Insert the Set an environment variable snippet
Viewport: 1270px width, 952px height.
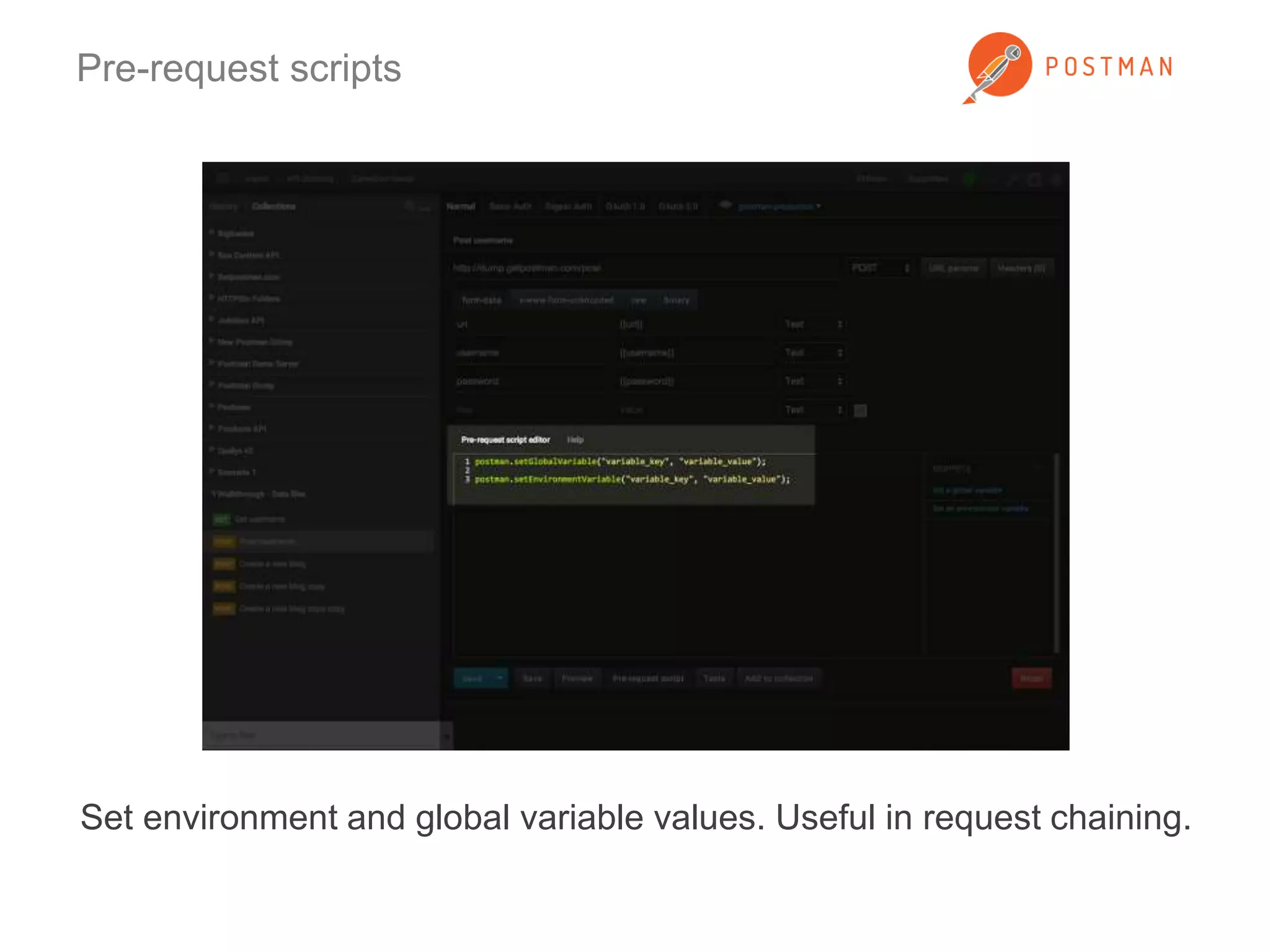[980, 509]
